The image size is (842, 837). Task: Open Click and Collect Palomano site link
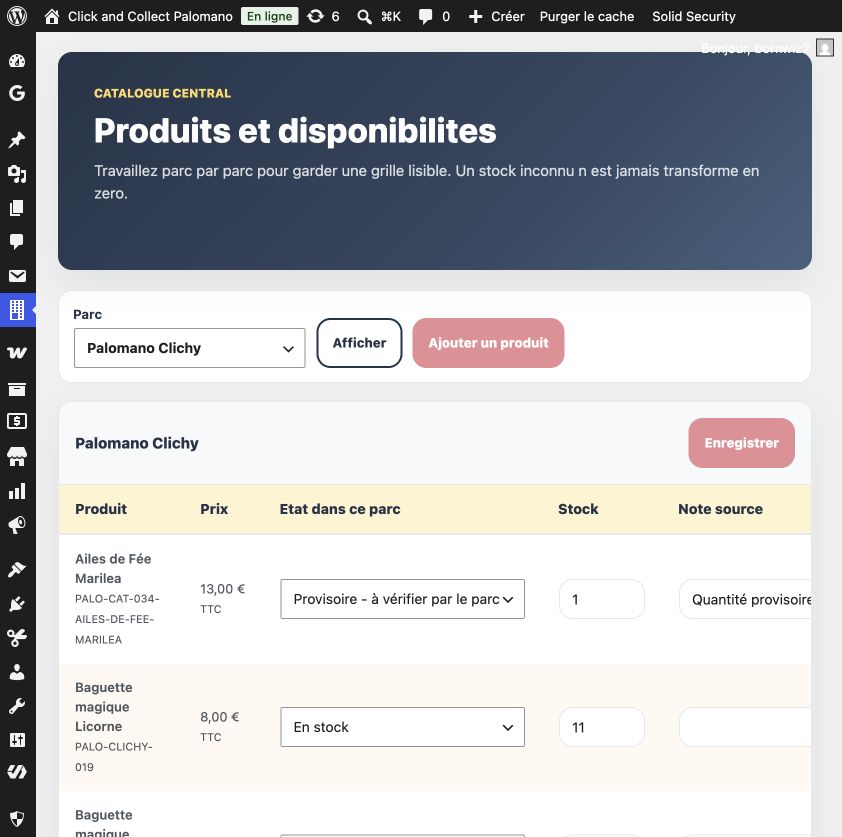(150, 17)
